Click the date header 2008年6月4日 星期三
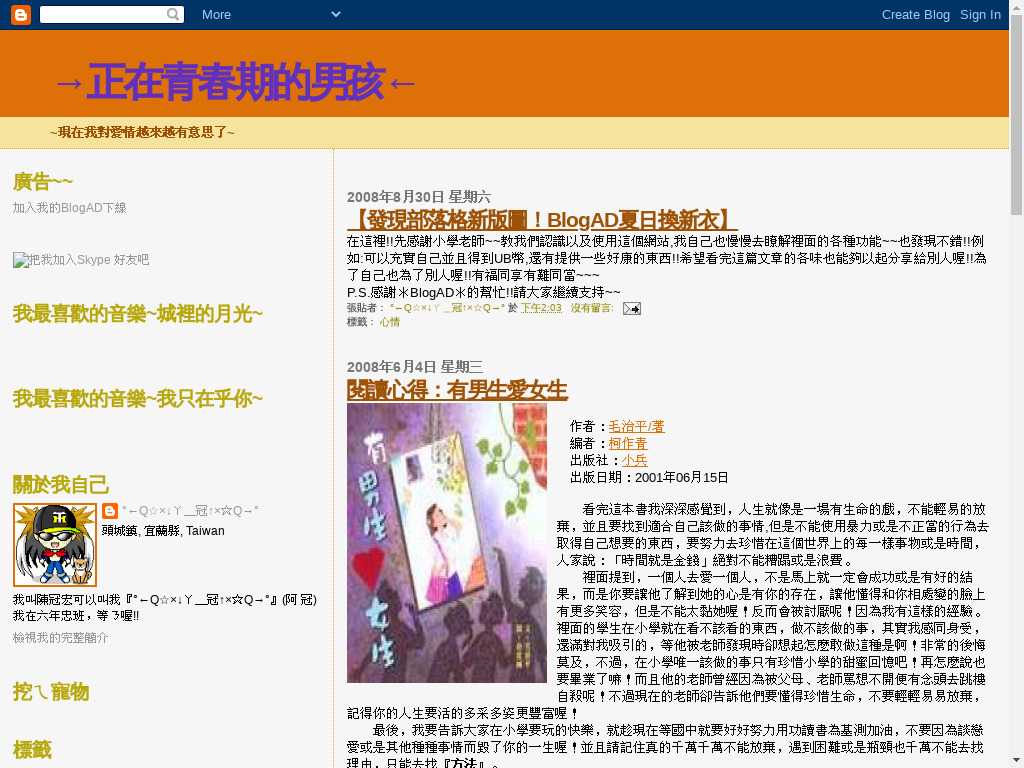Viewport: 1024px width, 768px height. click(x=415, y=366)
